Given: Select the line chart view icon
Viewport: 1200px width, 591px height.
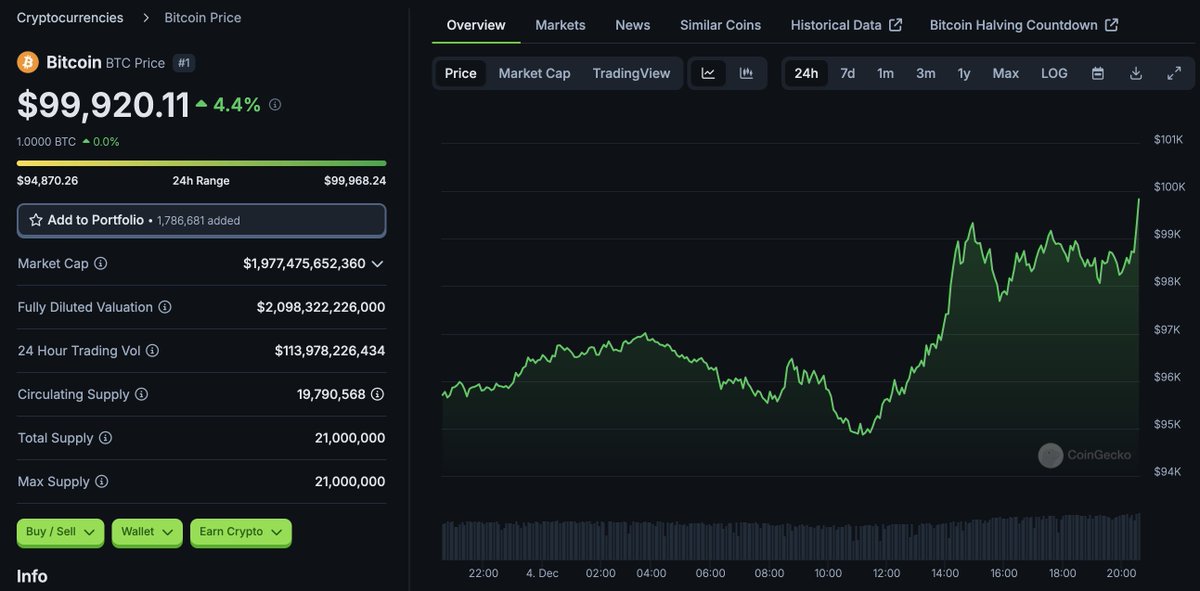Looking at the screenshot, I should coord(708,72).
